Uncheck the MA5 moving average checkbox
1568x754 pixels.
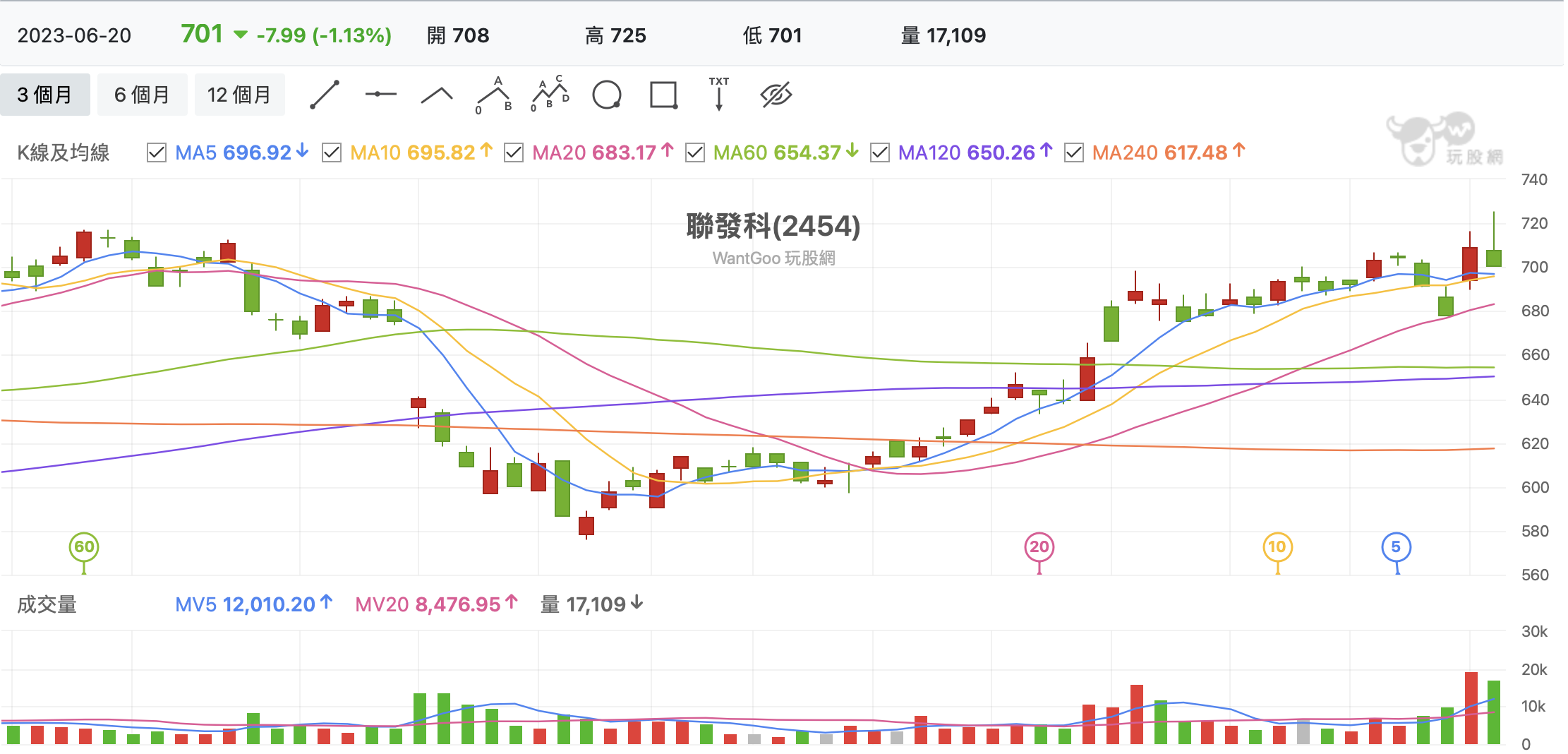coord(157,152)
